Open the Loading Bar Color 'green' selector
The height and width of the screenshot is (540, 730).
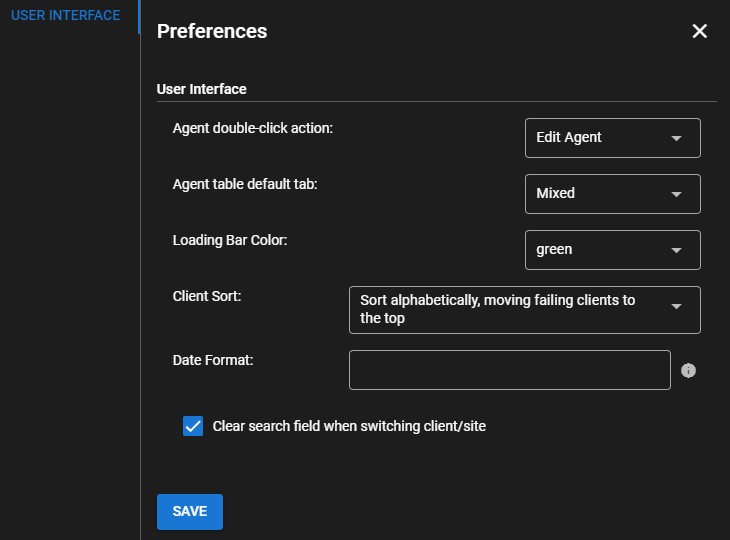[x=613, y=250]
